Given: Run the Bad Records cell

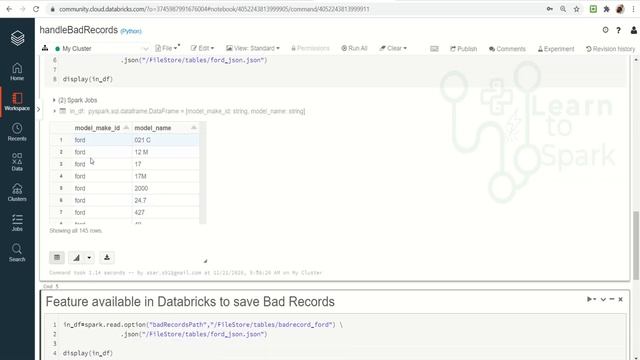Looking at the screenshot, I should tap(591, 299).
